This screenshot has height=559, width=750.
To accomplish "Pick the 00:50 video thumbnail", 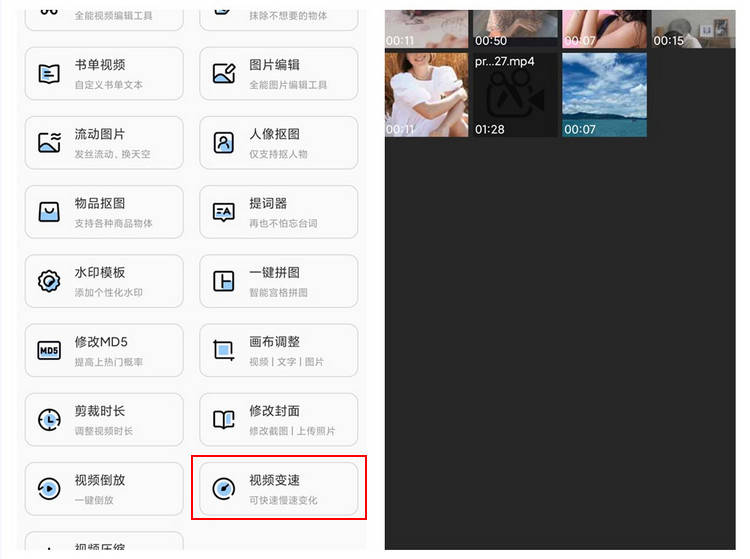I will pyautogui.click(x=515, y=29).
